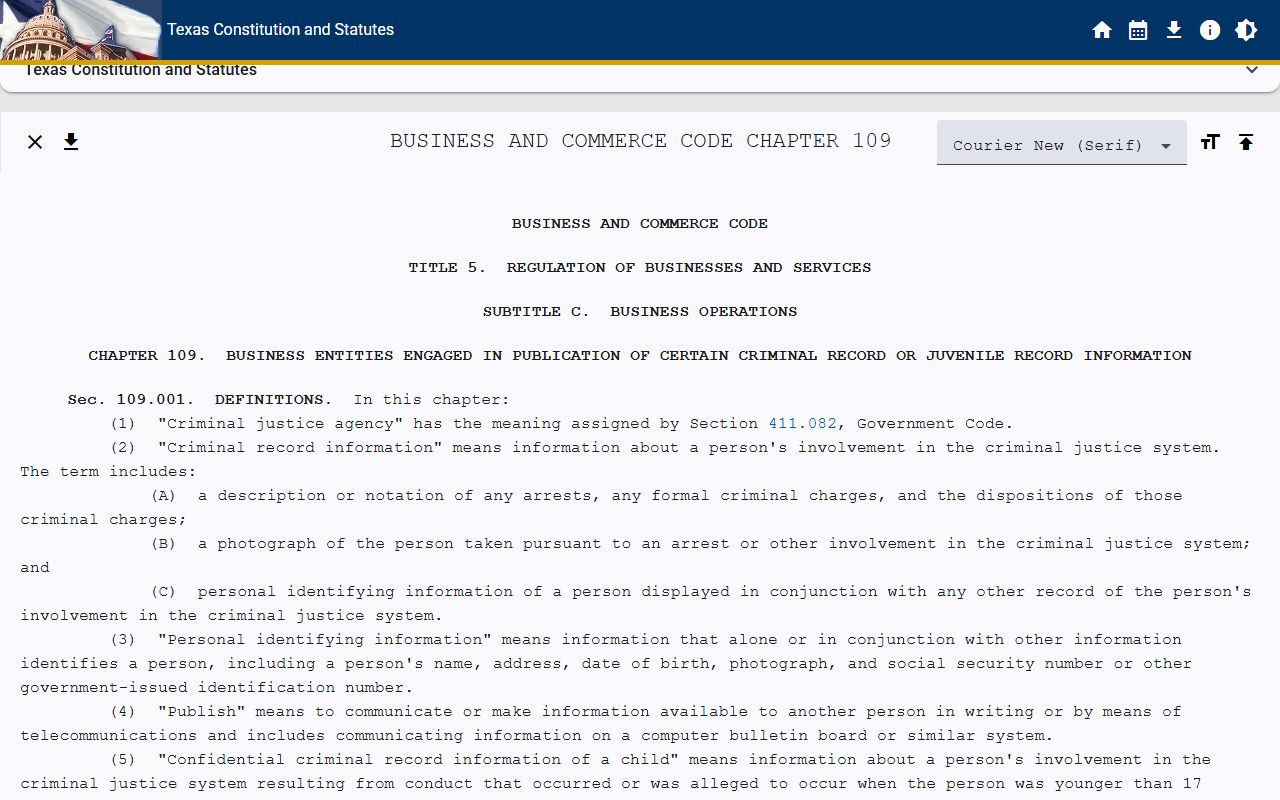Click the Sec. 109.001 Definitions heading
This screenshot has width=1280, height=800.
[x=196, y=400]
